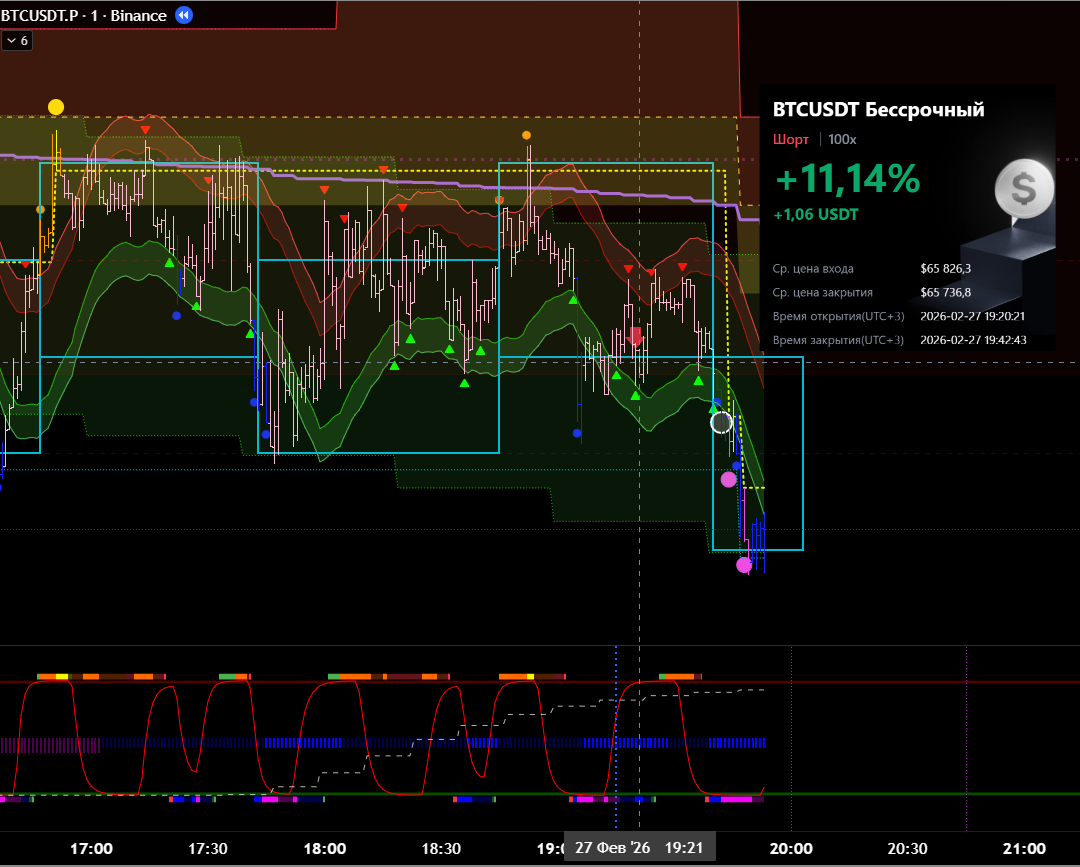Click the 21:00 label on time axis
Image resolution: width=1080 pixels, height=867 pixels.
click(1024, 848)
